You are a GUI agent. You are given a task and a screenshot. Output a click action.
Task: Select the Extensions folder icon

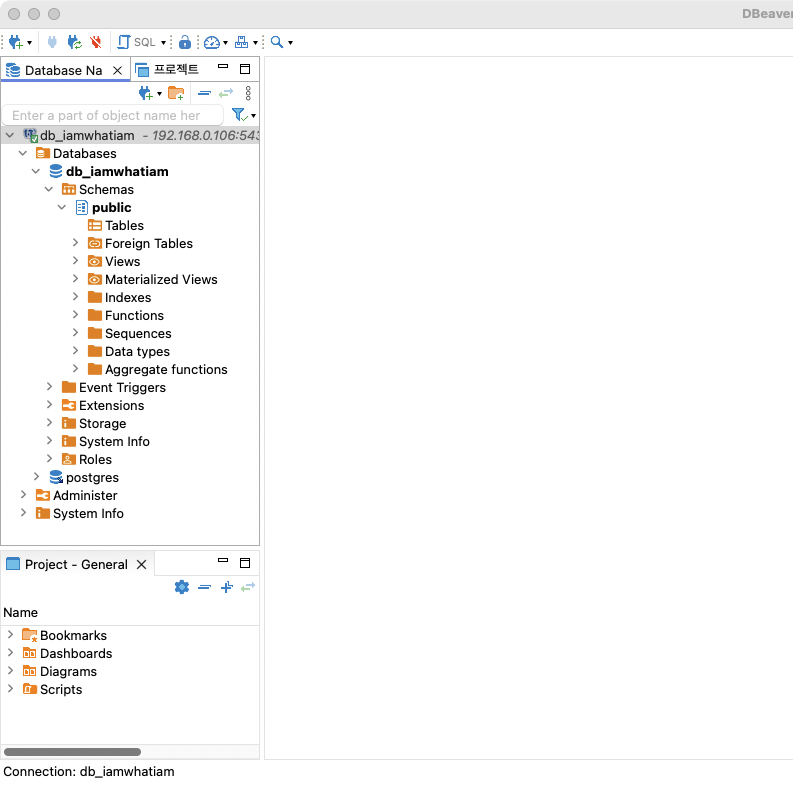pyautogui.click(x=69, y=405)
